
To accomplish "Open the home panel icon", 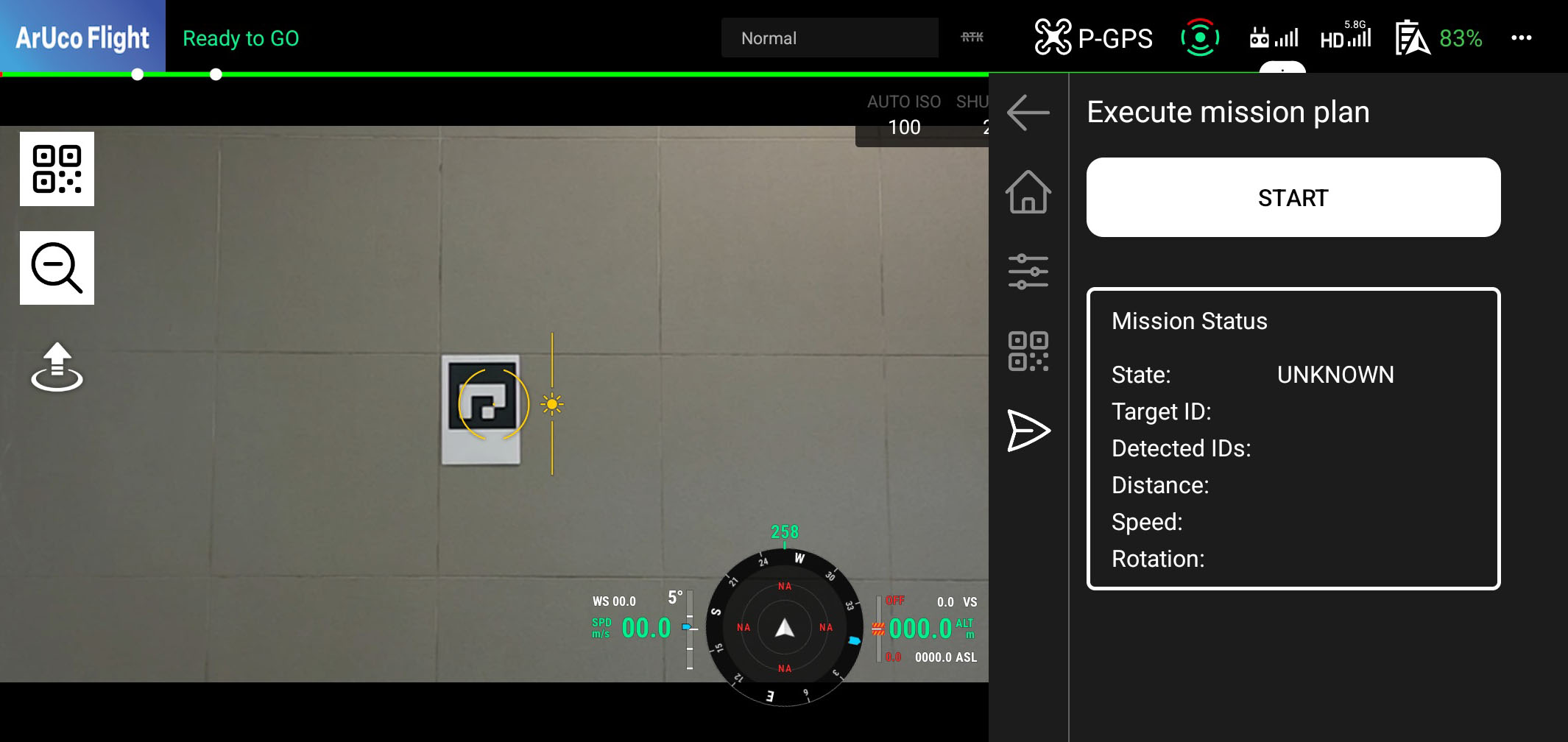I will pos(1028,192).
